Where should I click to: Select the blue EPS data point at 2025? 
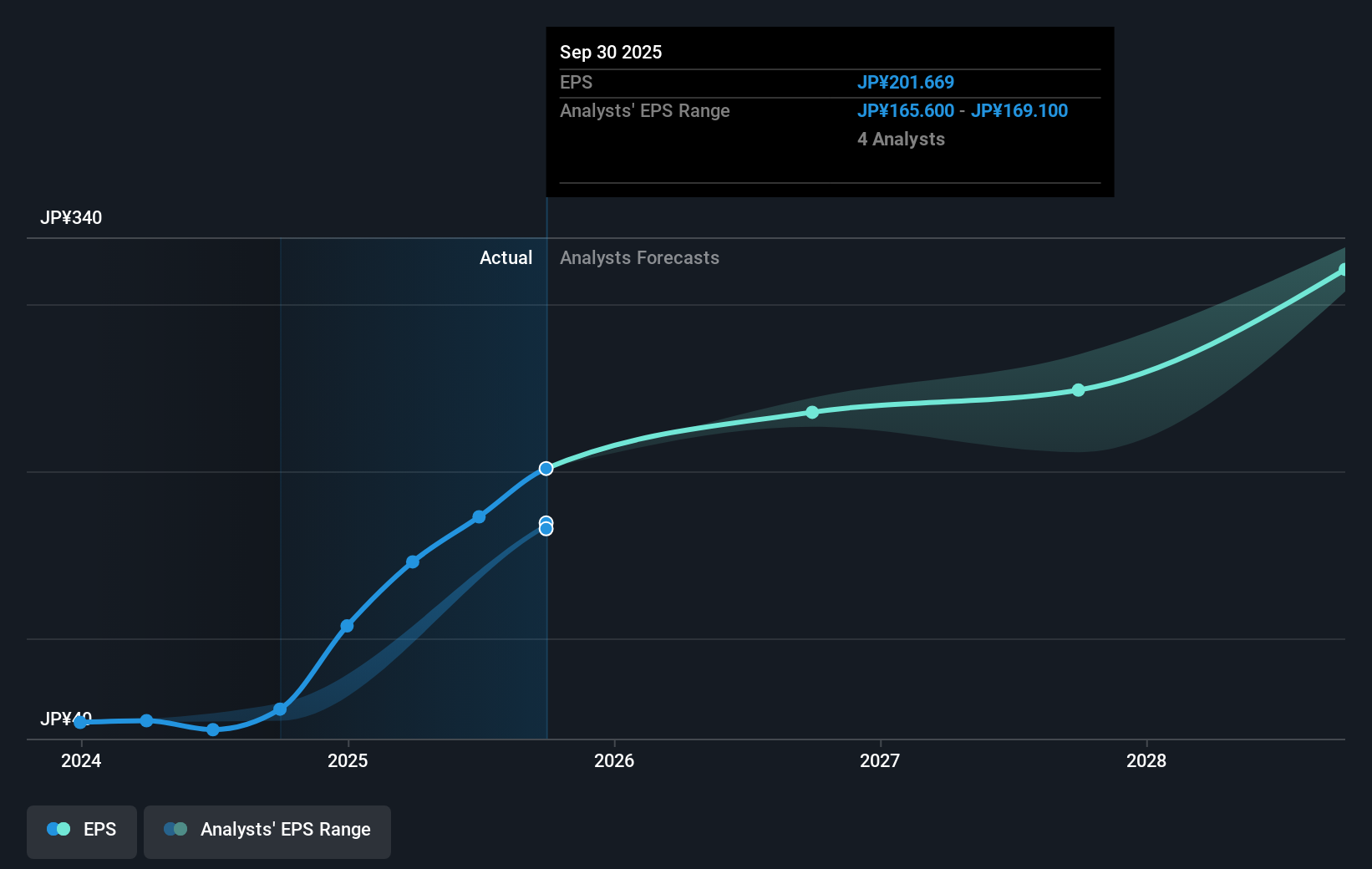pos(347,625)
